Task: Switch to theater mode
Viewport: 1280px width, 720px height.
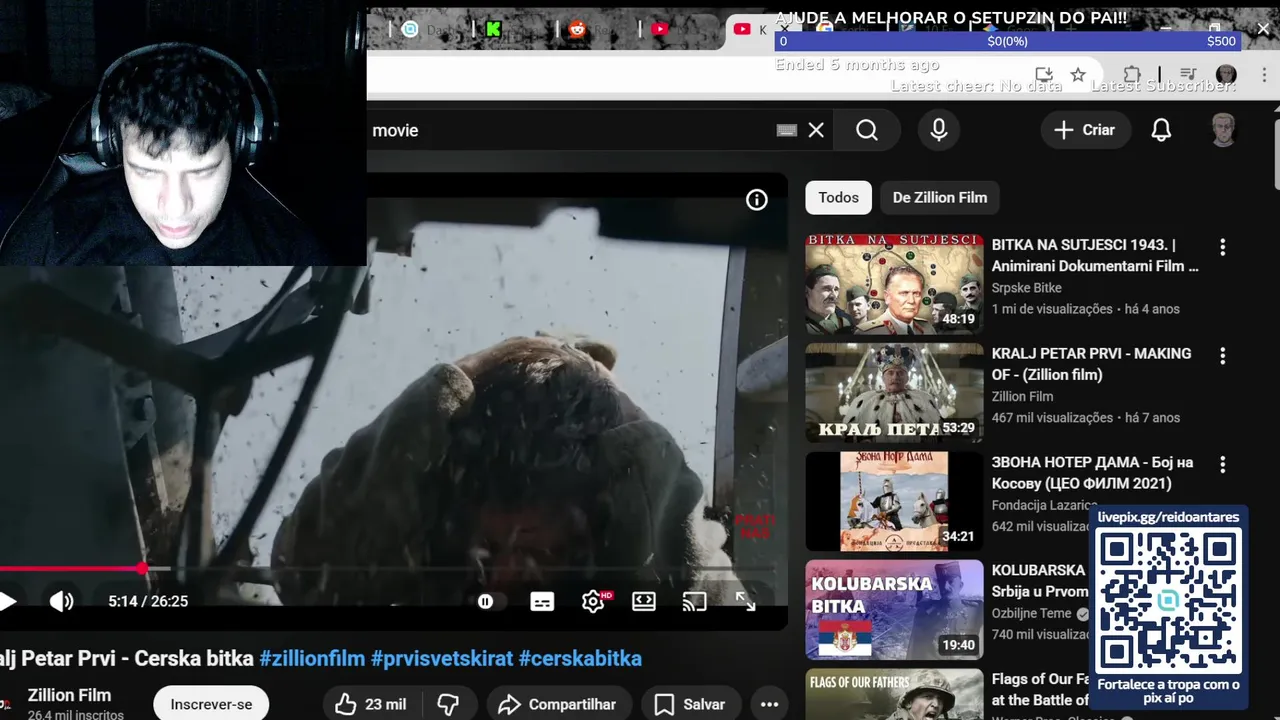Action: click(x=644, y=601)
